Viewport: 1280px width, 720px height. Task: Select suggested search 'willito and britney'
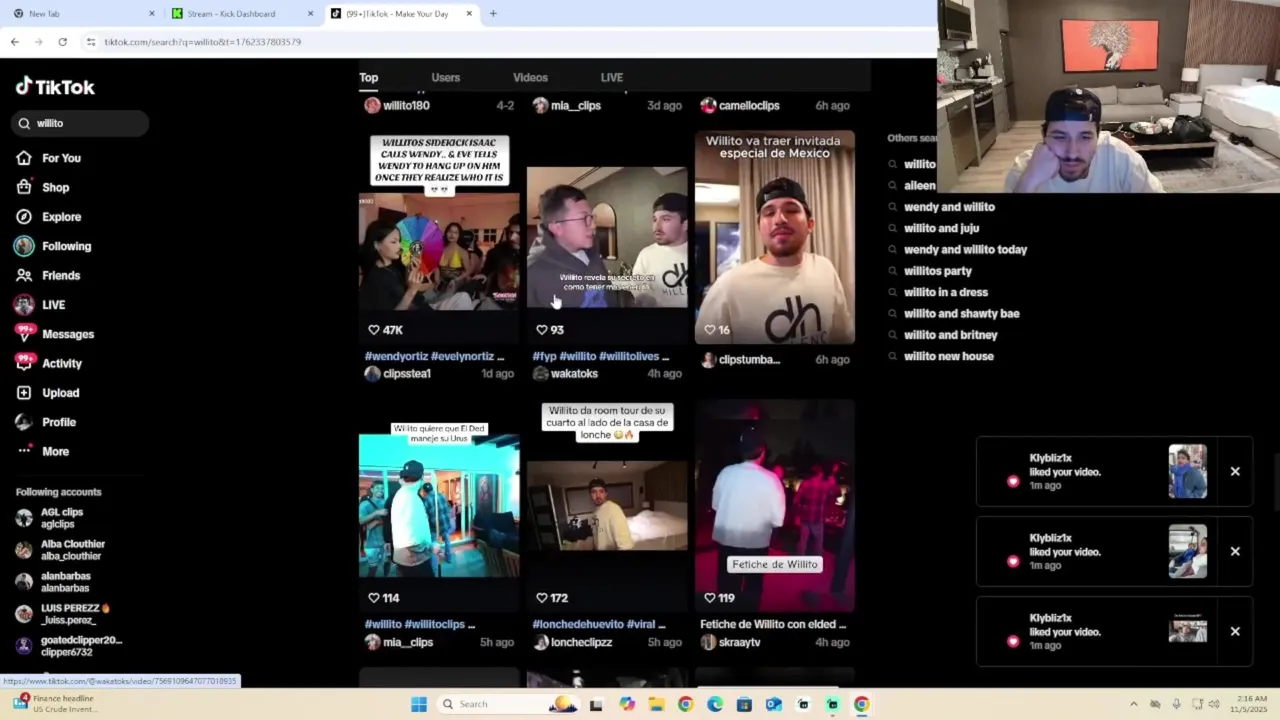951,335
